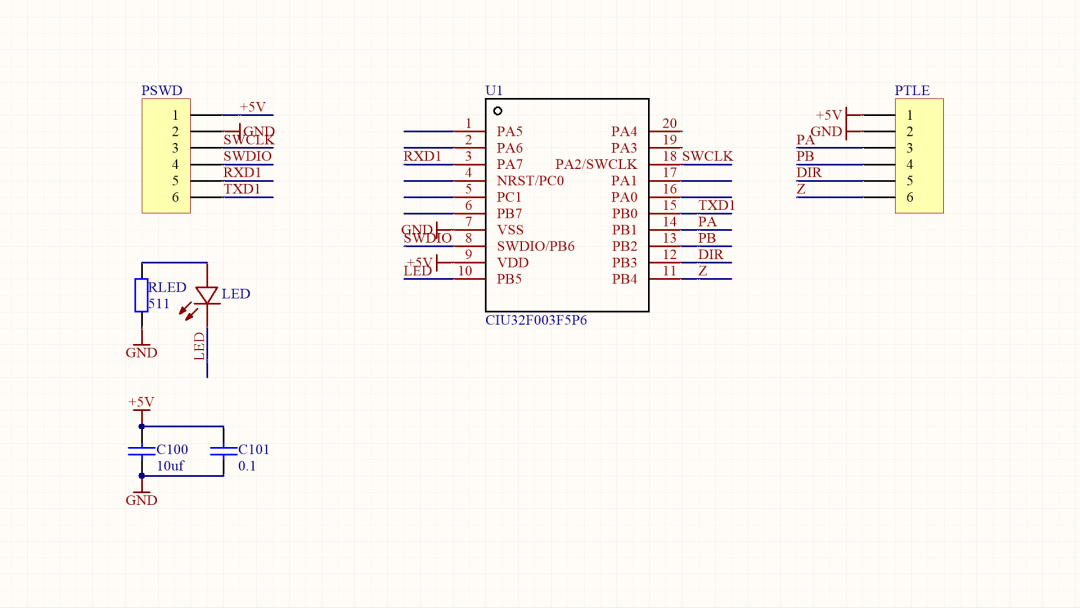Click the 0.1 capacitor value
Image resolution: width=1080 pixels, height=608 pixels.
pyautogui.click(x=247, y=466)
